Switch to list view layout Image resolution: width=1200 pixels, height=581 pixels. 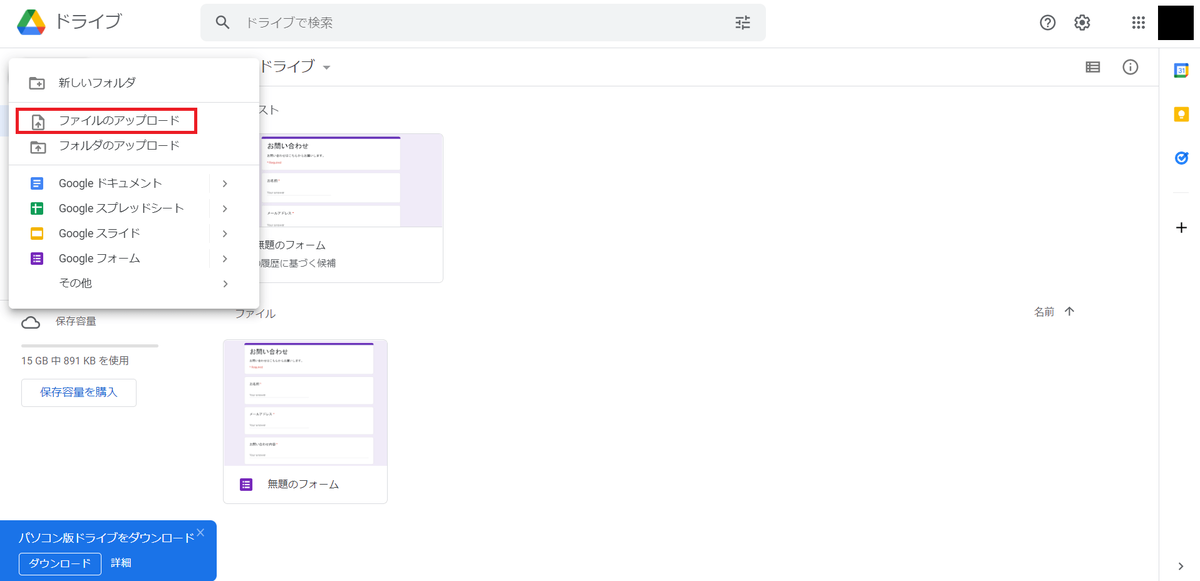[x=1092, y=67]
